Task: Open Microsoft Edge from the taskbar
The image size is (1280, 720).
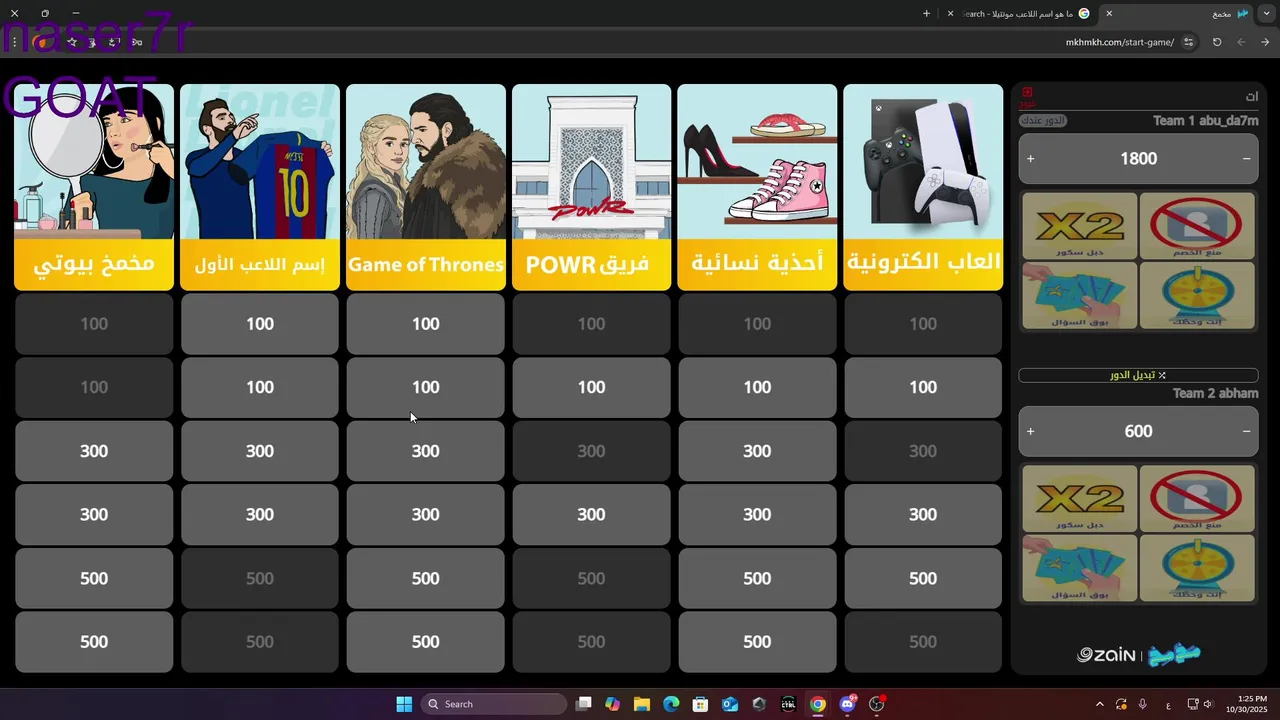Action: coord(671,704)
